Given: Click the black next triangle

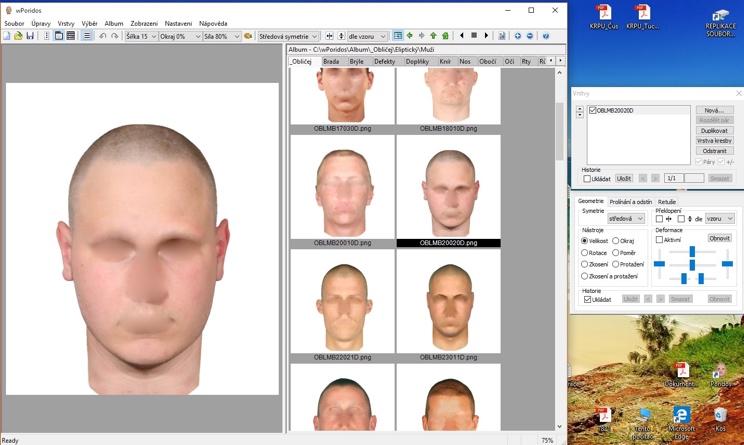Looking at the screenshot, I should coord(486,36).
